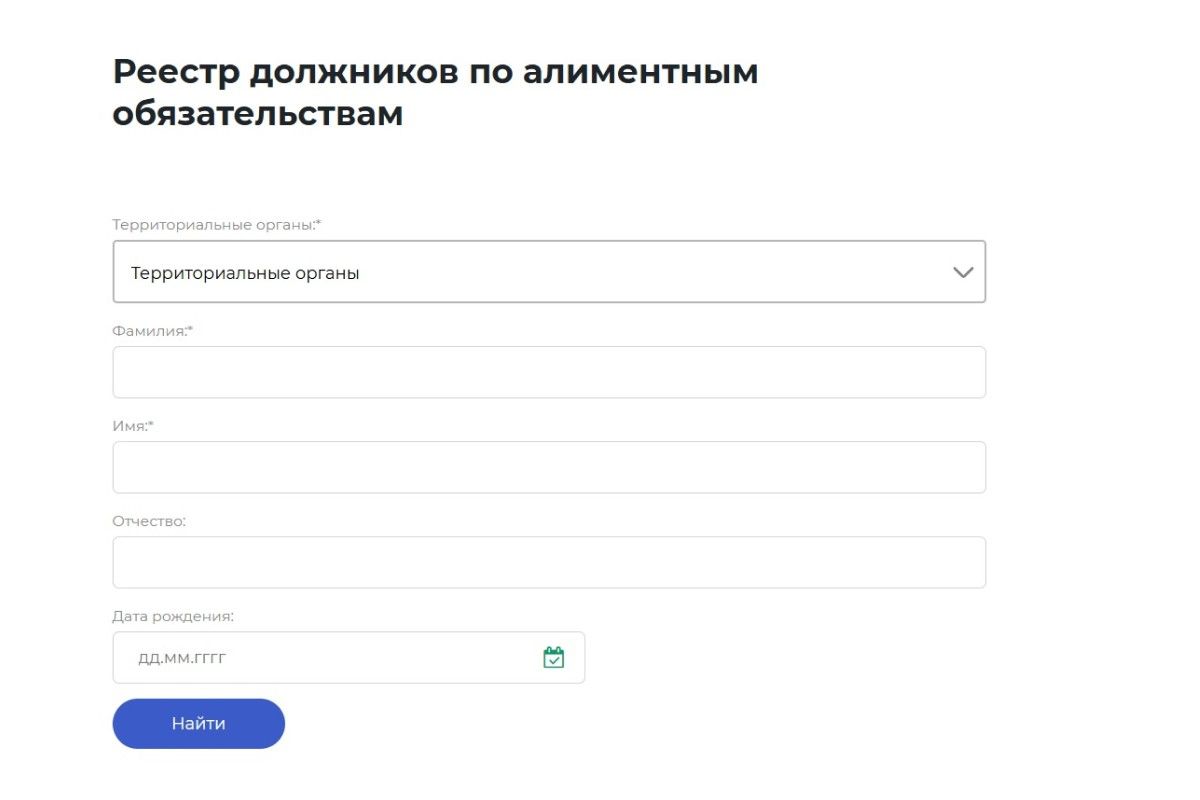
Task: Focus the Имя text field
Action: click(550, 466)
